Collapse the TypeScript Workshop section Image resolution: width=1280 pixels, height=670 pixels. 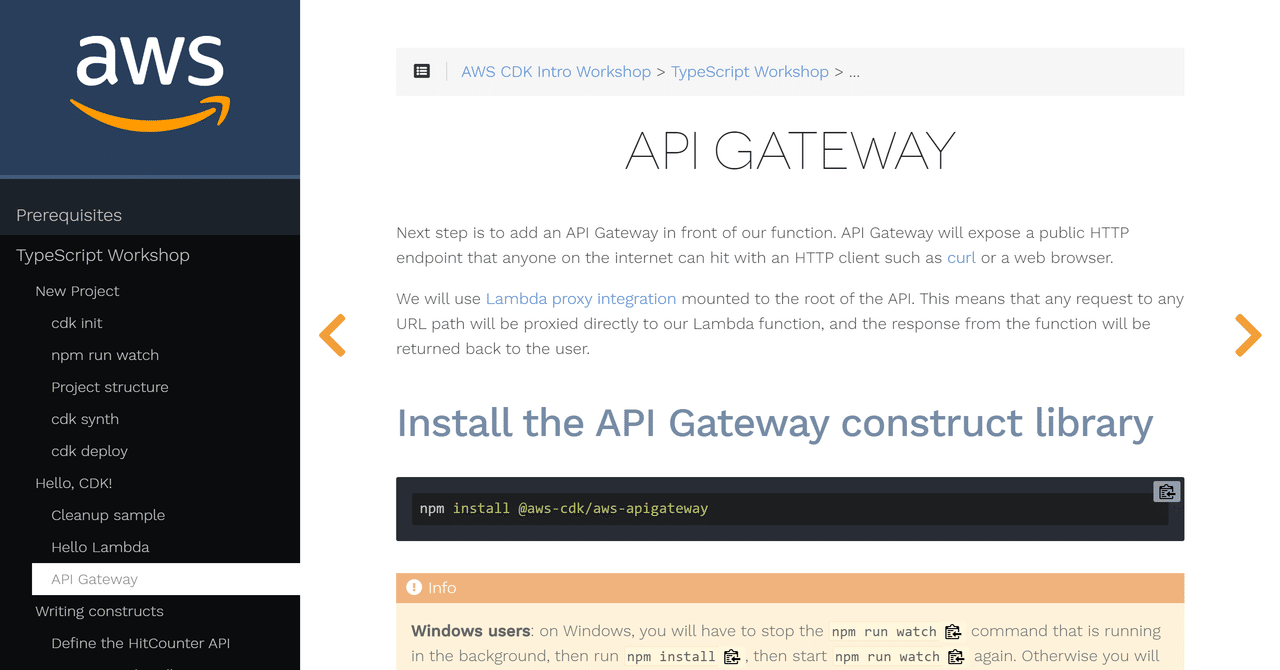[x=102, y=255]
